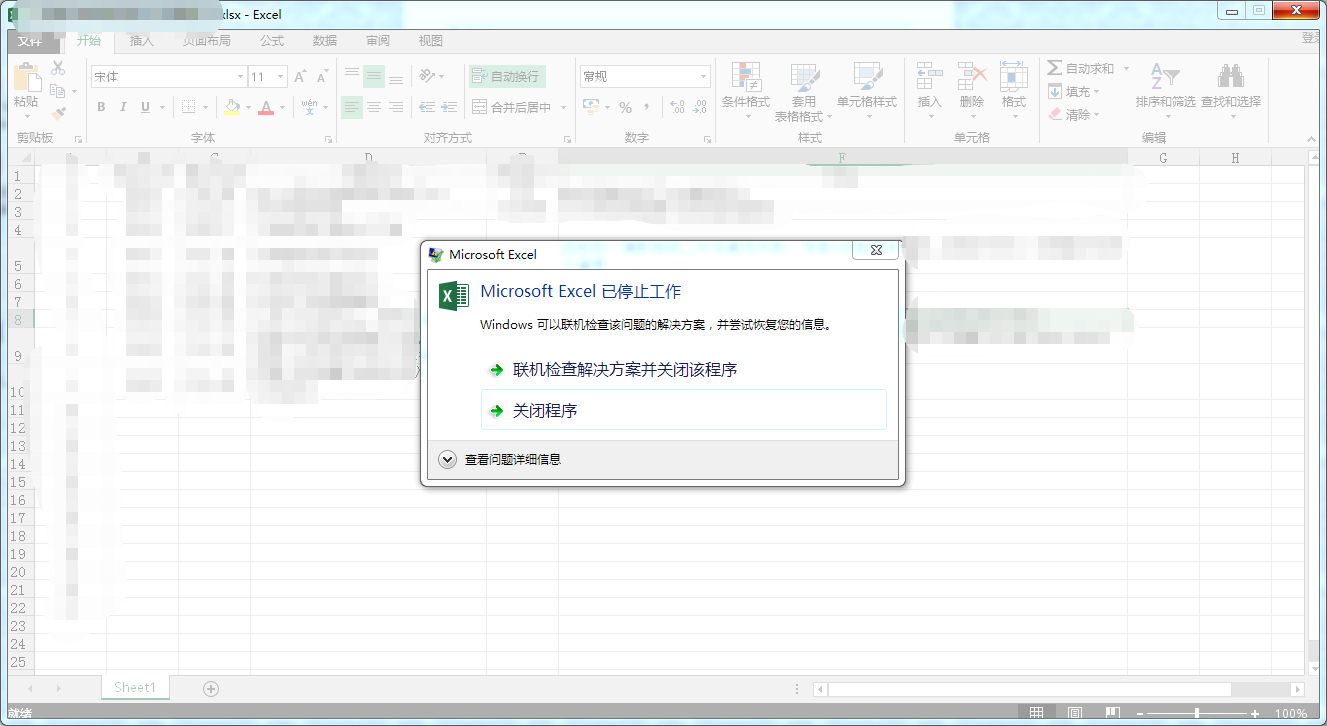Open Conditional Formatting (条件格式)
This screenshot has width=1327, height=726.
click(746, 91)
